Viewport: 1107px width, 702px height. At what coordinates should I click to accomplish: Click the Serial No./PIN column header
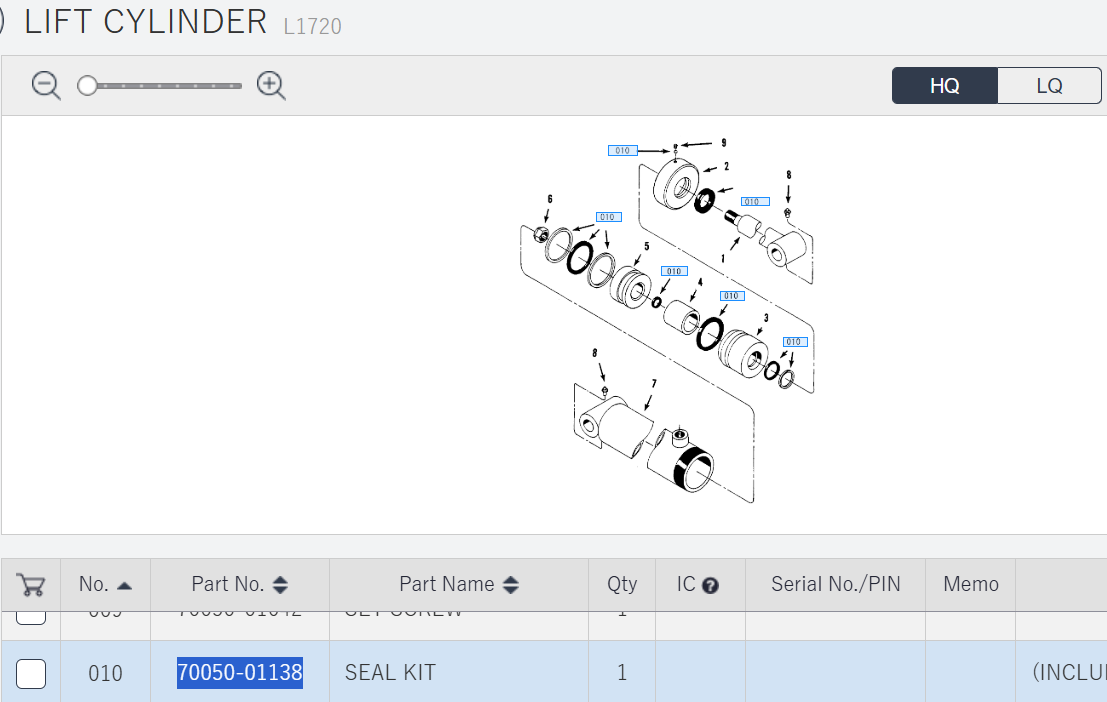coord(835,585)
